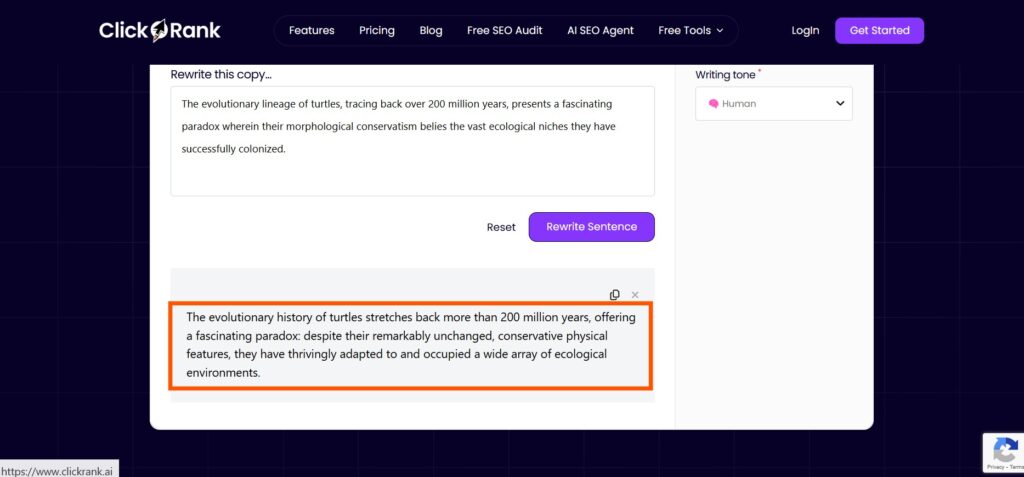Click the Privacy - Terms reCAPTCHA link
Viewport: 1024px width, 477px height.
(1005, 467)
